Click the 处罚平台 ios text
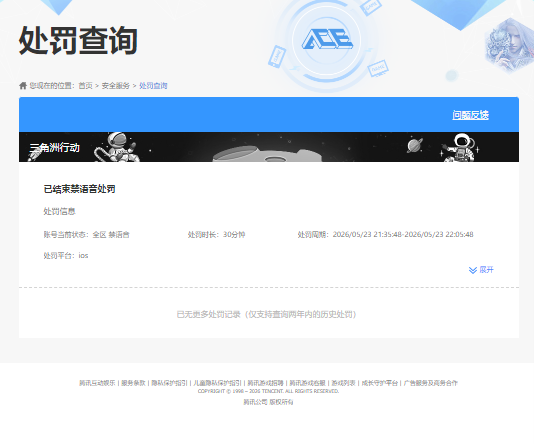Screen dimensions: 534x444 66,255
